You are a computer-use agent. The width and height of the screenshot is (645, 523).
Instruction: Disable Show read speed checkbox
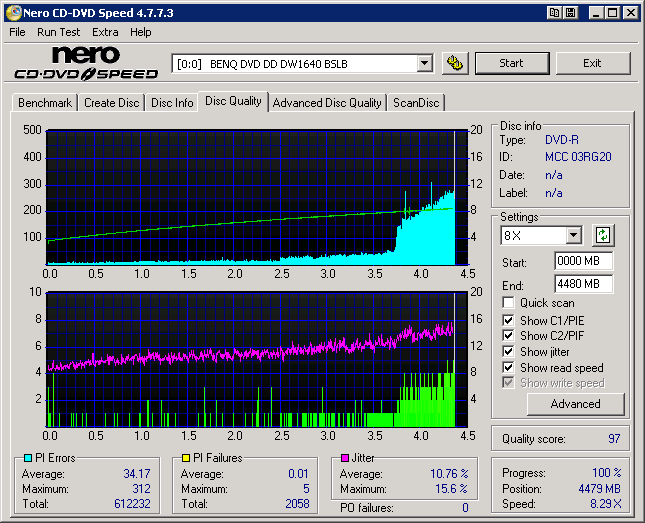[x=509, y=367]
